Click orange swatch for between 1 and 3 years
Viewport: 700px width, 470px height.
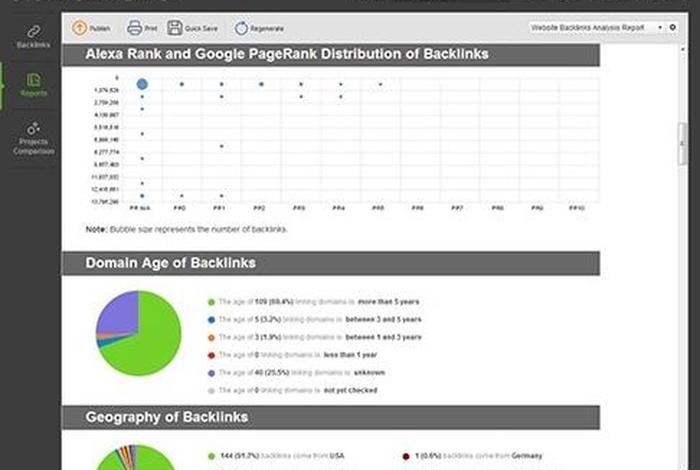212,337
